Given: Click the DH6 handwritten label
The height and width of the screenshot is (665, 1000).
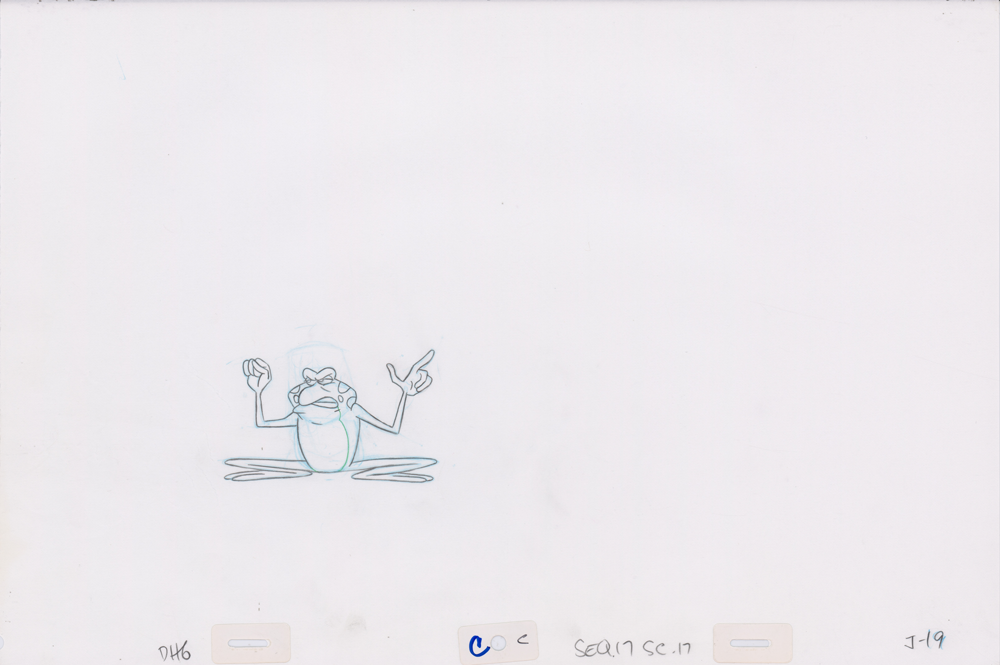Looking at the screenshot, I should coord(174,652).
